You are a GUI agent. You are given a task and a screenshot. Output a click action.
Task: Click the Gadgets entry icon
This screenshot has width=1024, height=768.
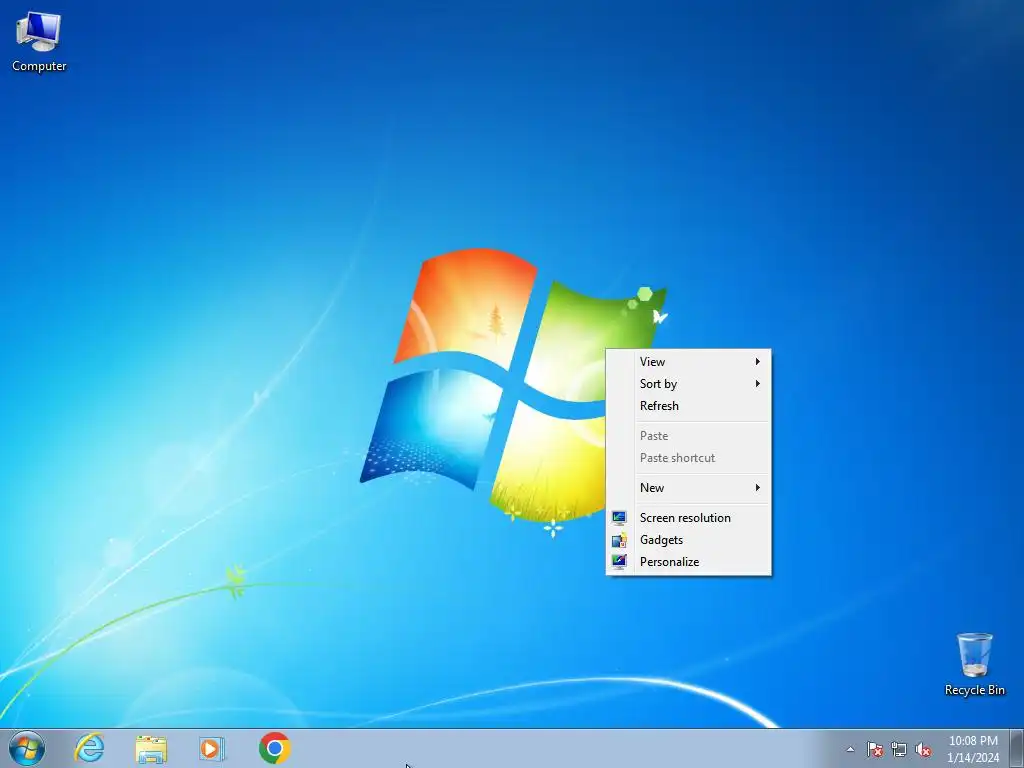tap(619, 540)
